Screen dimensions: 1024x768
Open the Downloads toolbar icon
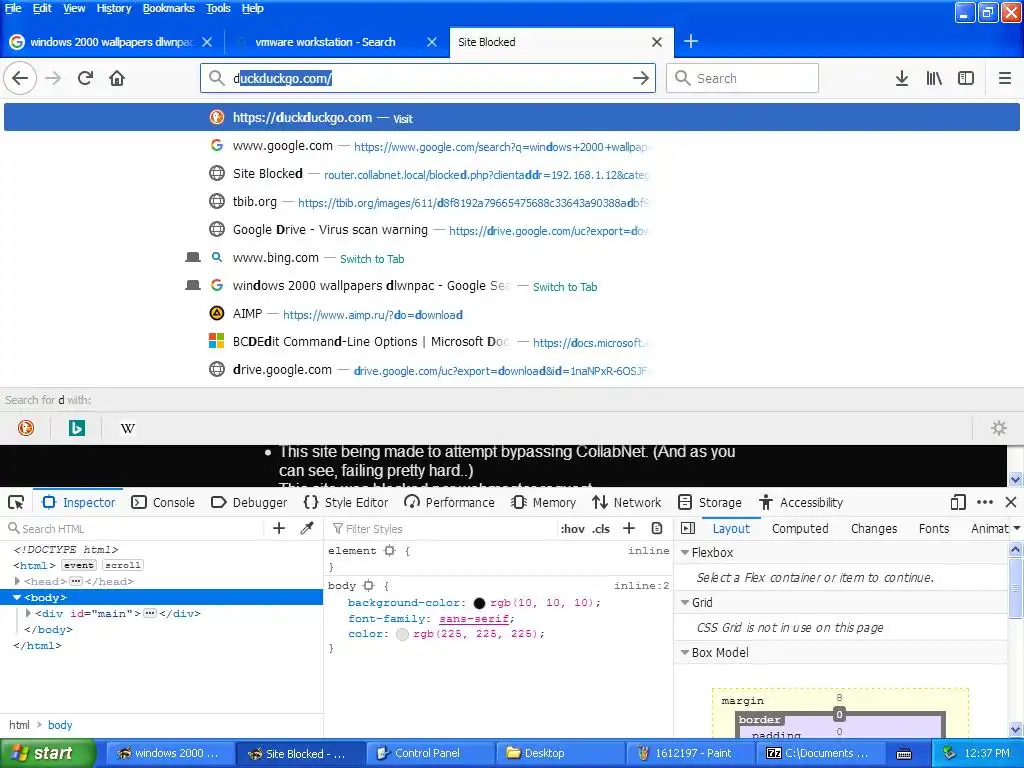901,78
